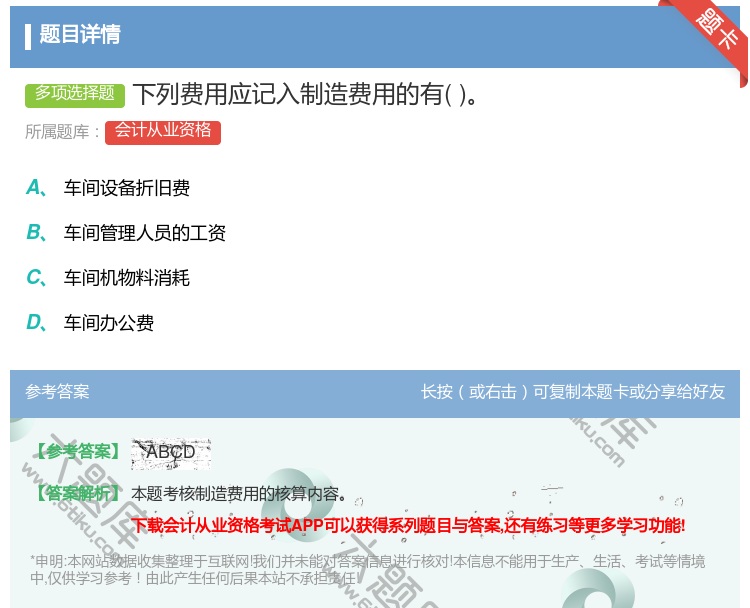Select option D 车间办公费
This screenshot has height=608, width=750.
click(x=109, y=323)
